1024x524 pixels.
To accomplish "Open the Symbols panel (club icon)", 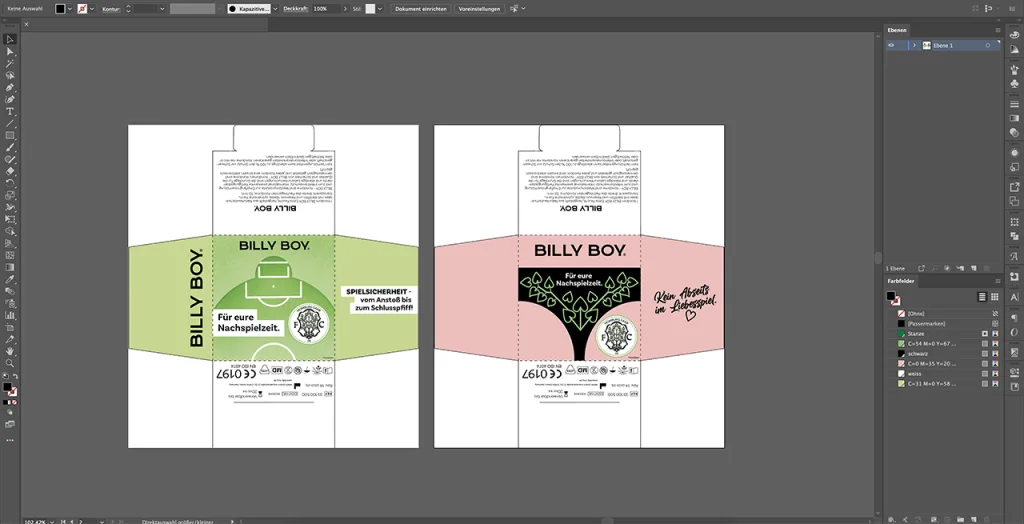I will tap(1014, 84).
